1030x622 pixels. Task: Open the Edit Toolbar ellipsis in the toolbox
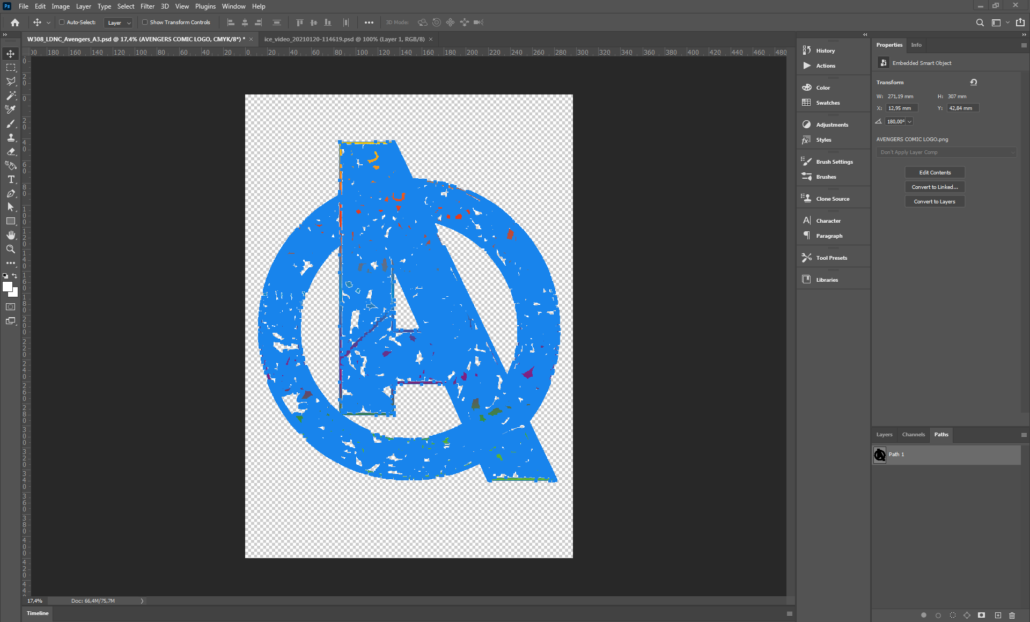coord(11,263)
